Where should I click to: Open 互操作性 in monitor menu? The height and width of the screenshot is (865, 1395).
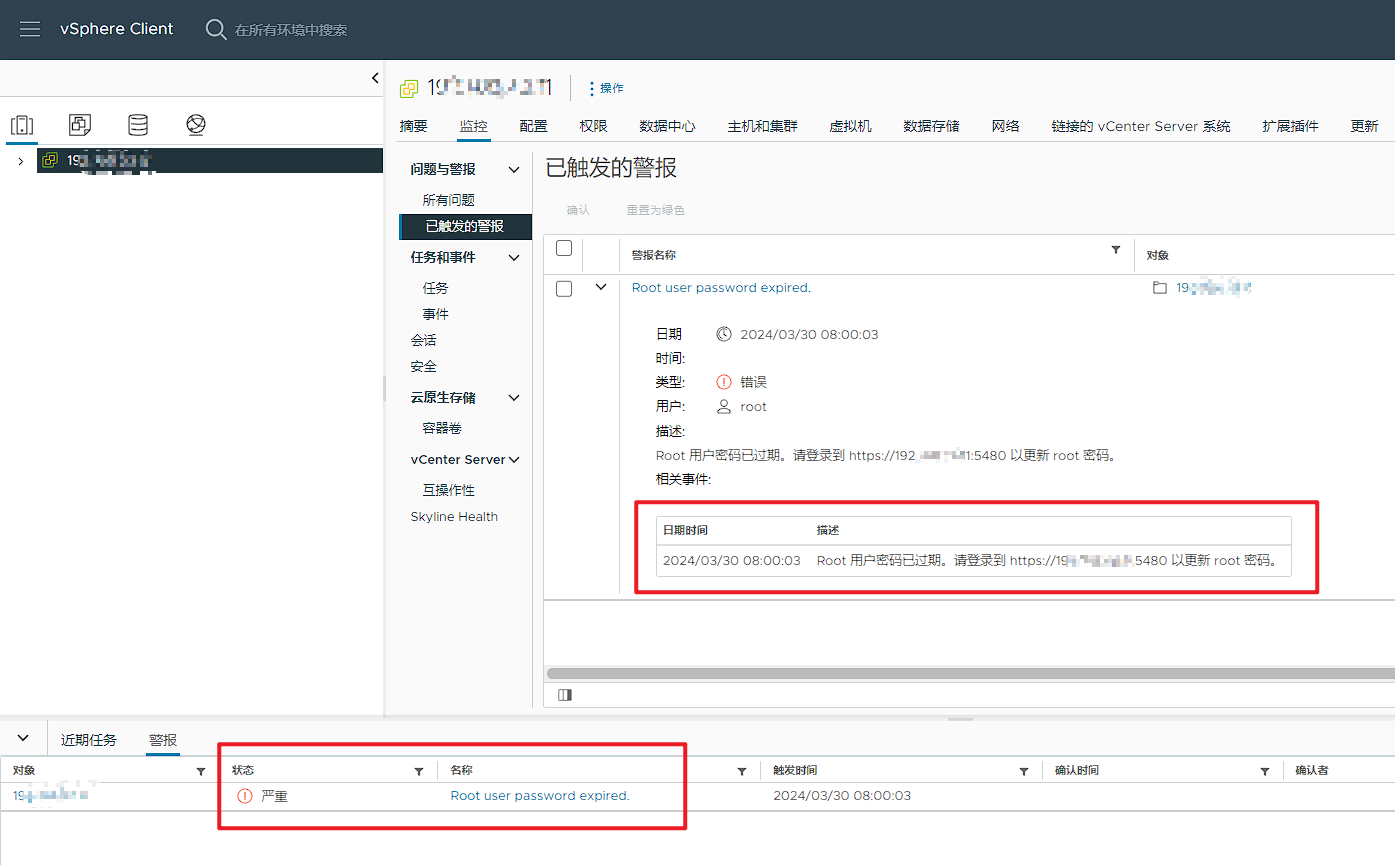coord(448,490)
